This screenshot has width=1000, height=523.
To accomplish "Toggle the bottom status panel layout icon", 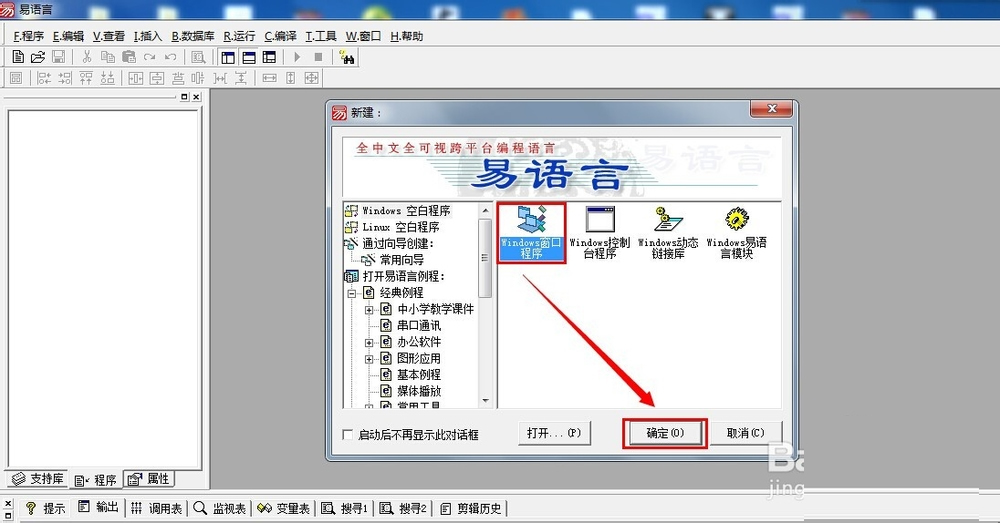I will pos(249,57).
